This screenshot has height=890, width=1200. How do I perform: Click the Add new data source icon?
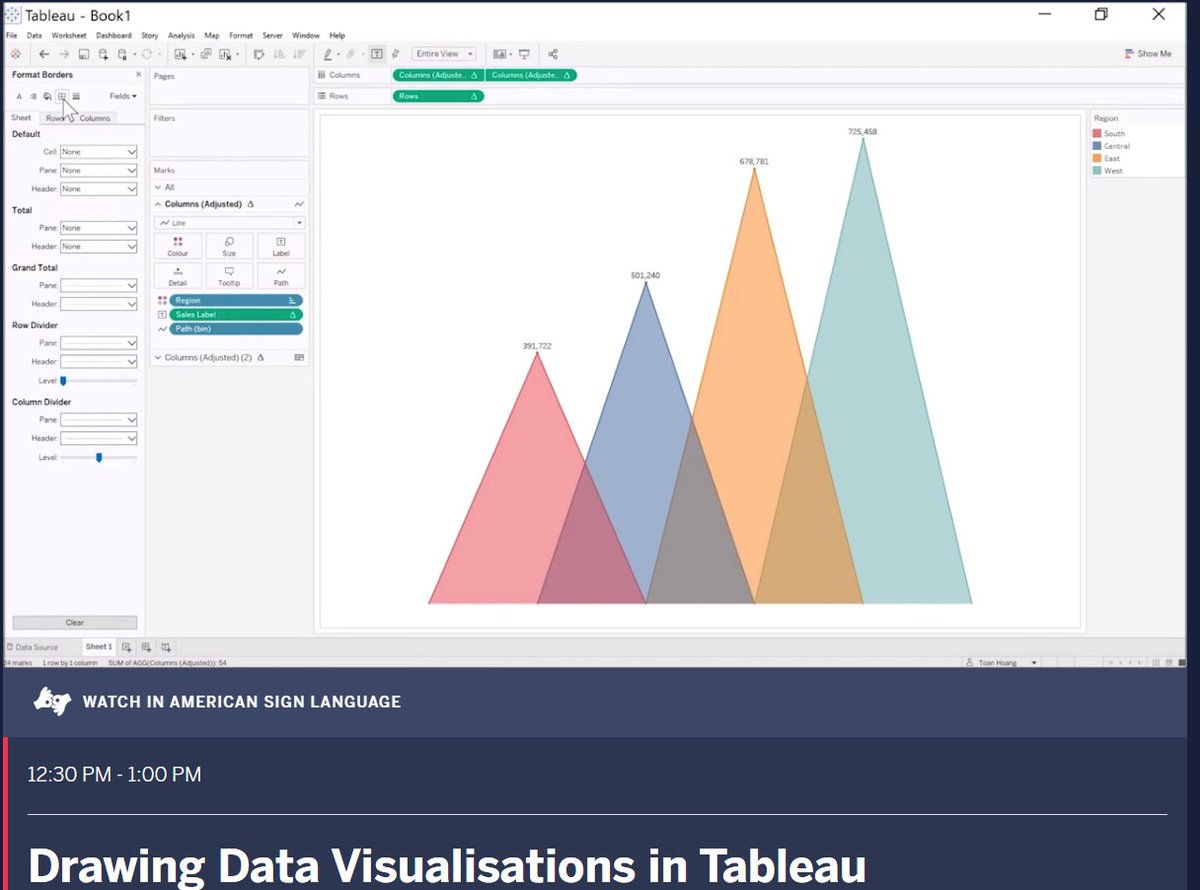tap(103, 54)
